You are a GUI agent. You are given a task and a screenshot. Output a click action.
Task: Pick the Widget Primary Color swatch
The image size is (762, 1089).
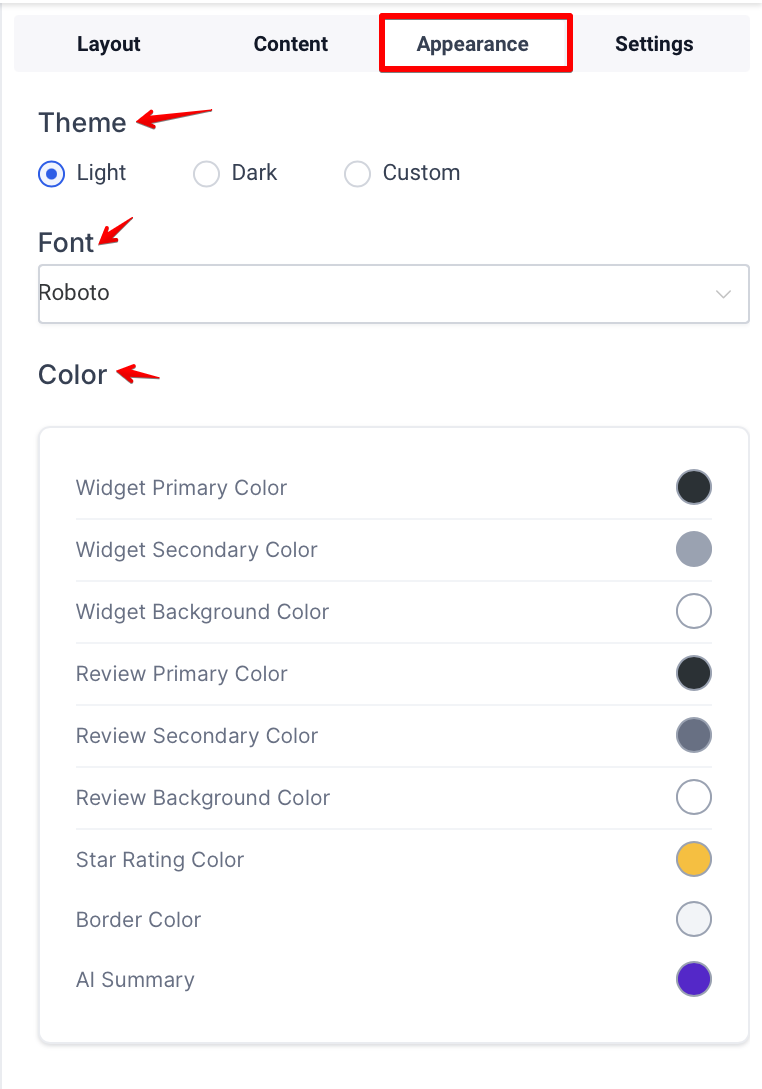click(x=694, y=488)
